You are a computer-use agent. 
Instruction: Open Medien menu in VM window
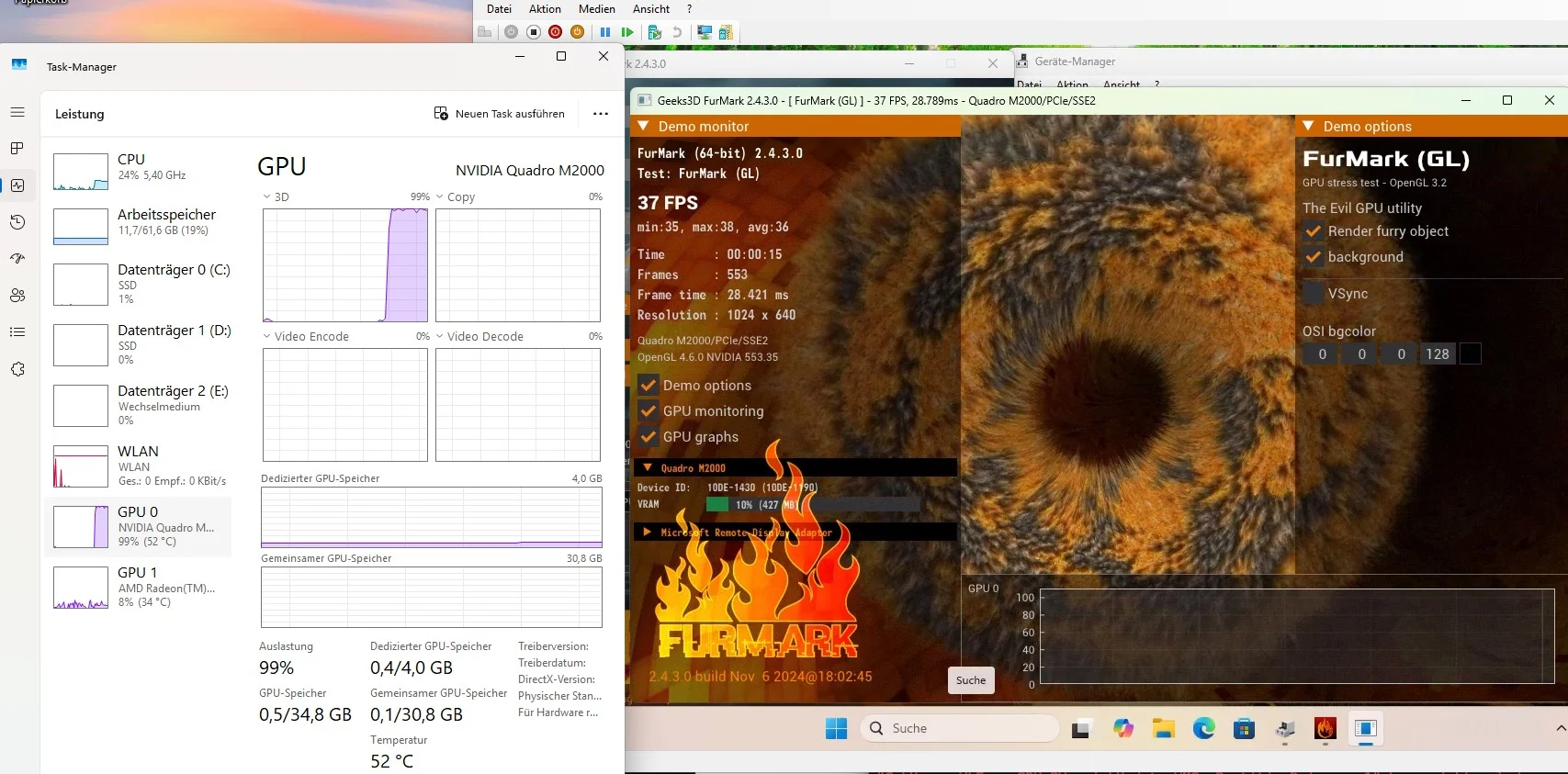point(597,9)
